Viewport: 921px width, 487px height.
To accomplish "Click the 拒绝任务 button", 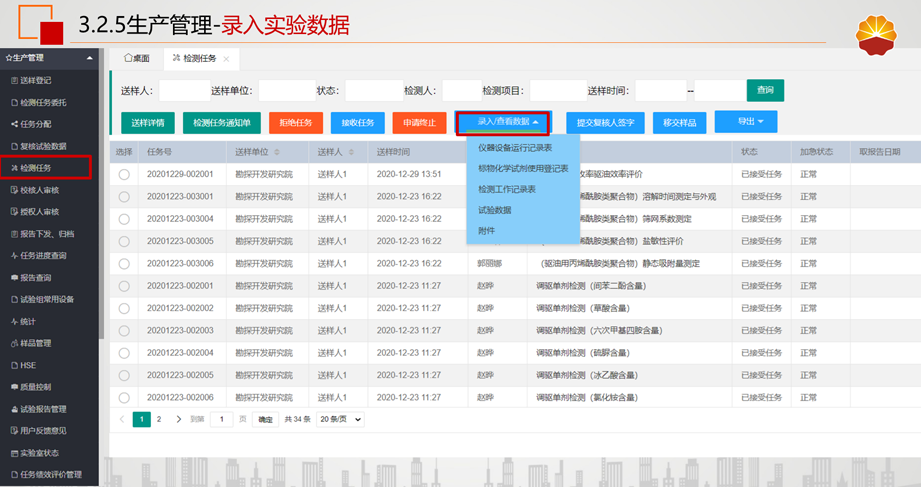I will click(x=296, y=123).
